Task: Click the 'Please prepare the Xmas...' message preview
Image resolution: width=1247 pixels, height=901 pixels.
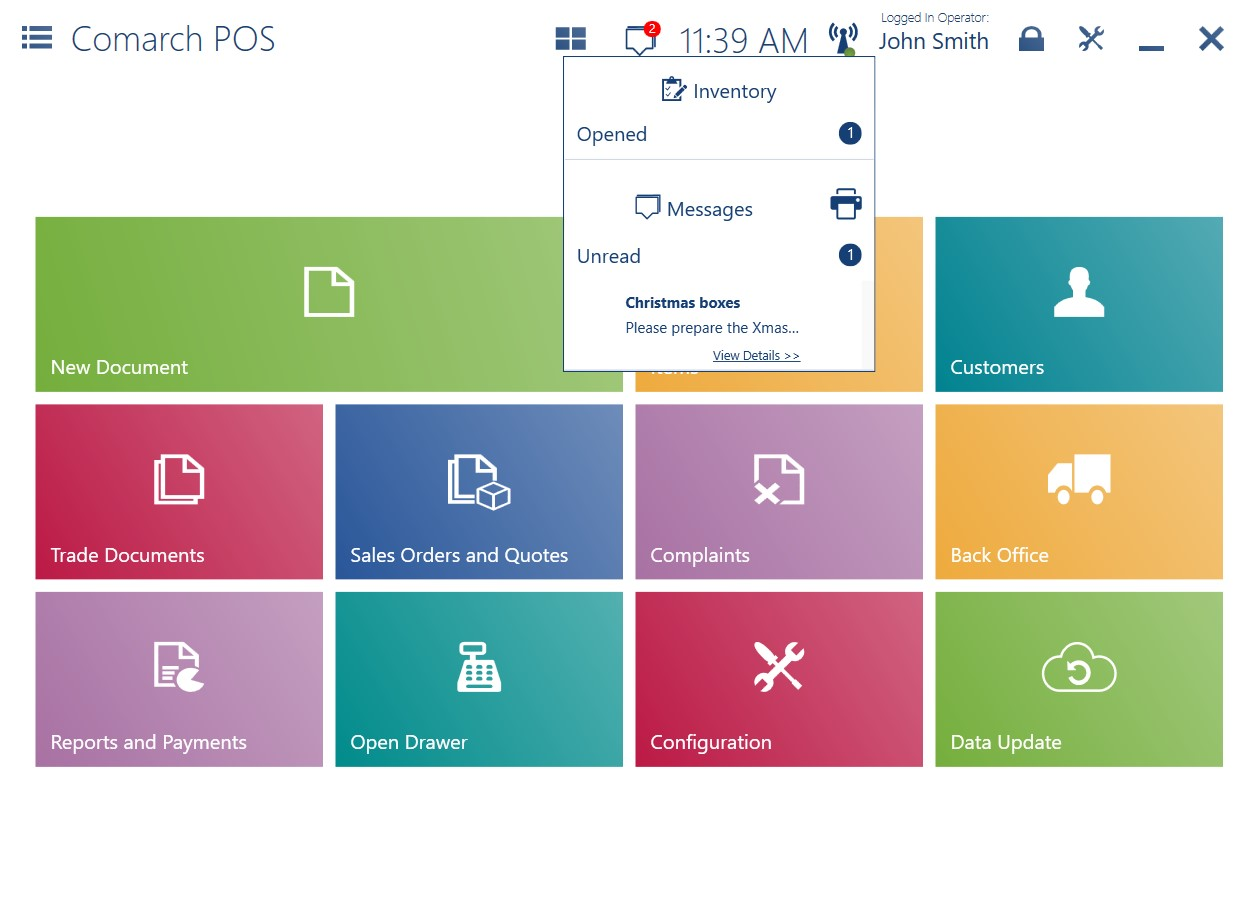Action: coord(712,328)
